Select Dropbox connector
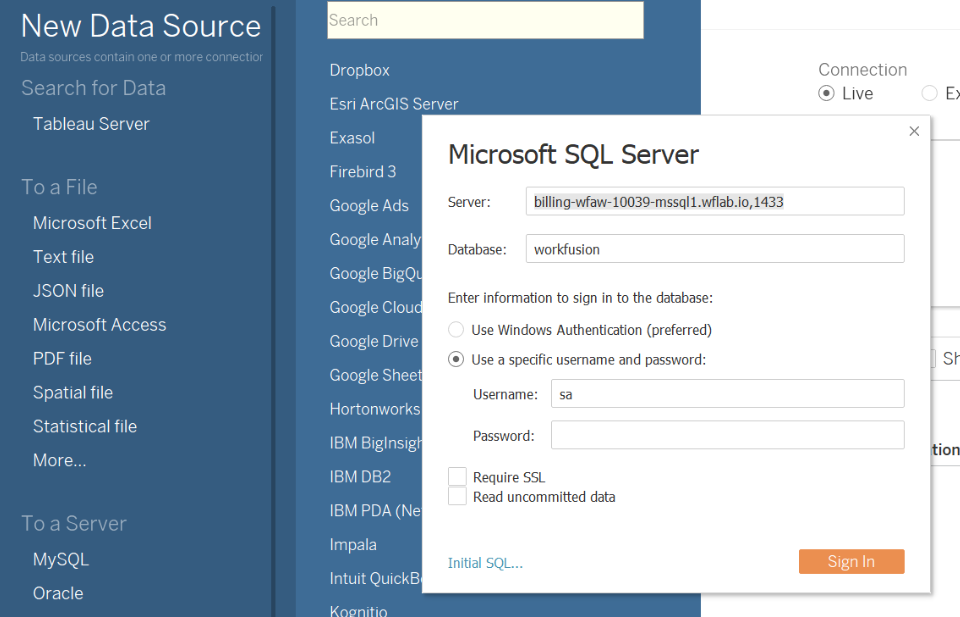 359,70
